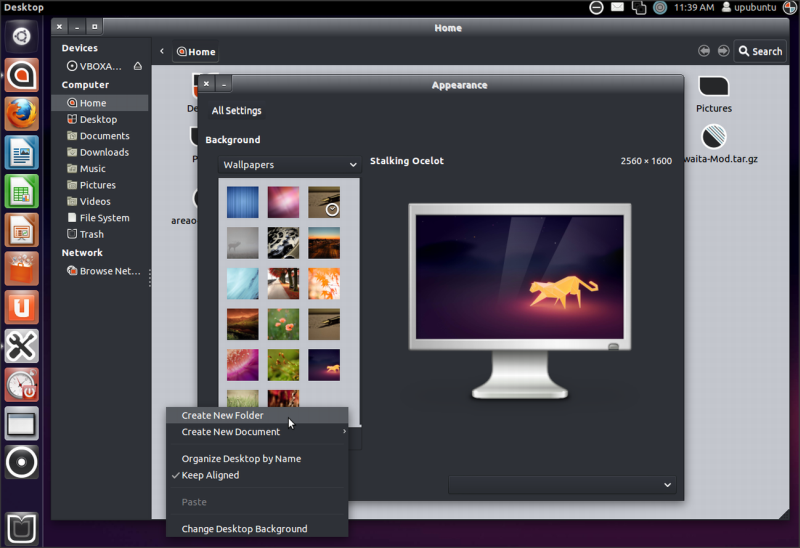
Task: Open the workspace window launcher icon
Action: [x=21, y=424]
